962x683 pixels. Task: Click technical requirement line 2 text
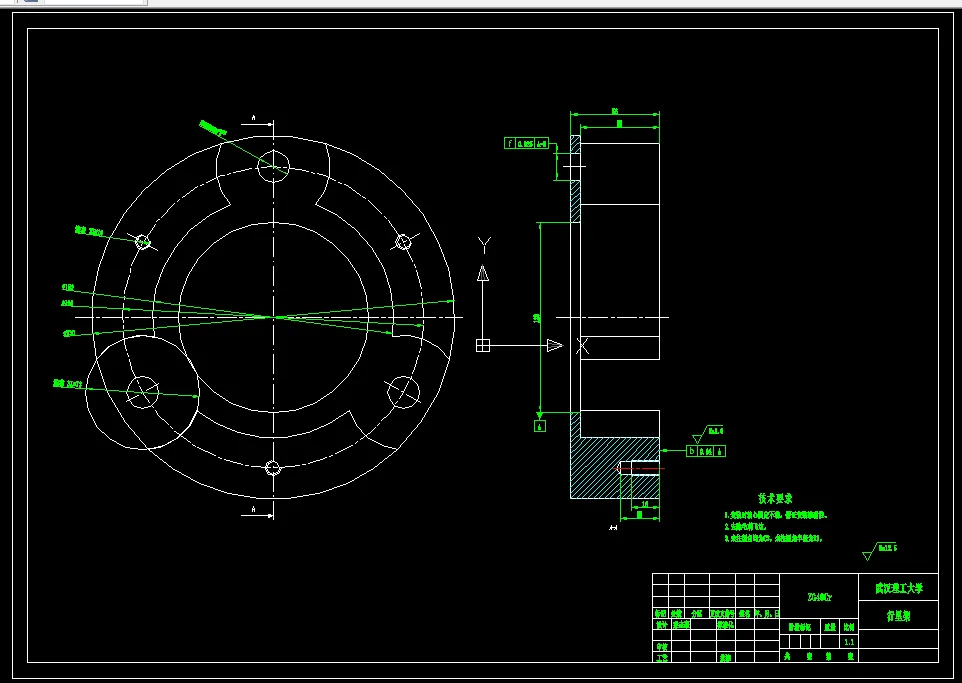click(x=745, y=527)
